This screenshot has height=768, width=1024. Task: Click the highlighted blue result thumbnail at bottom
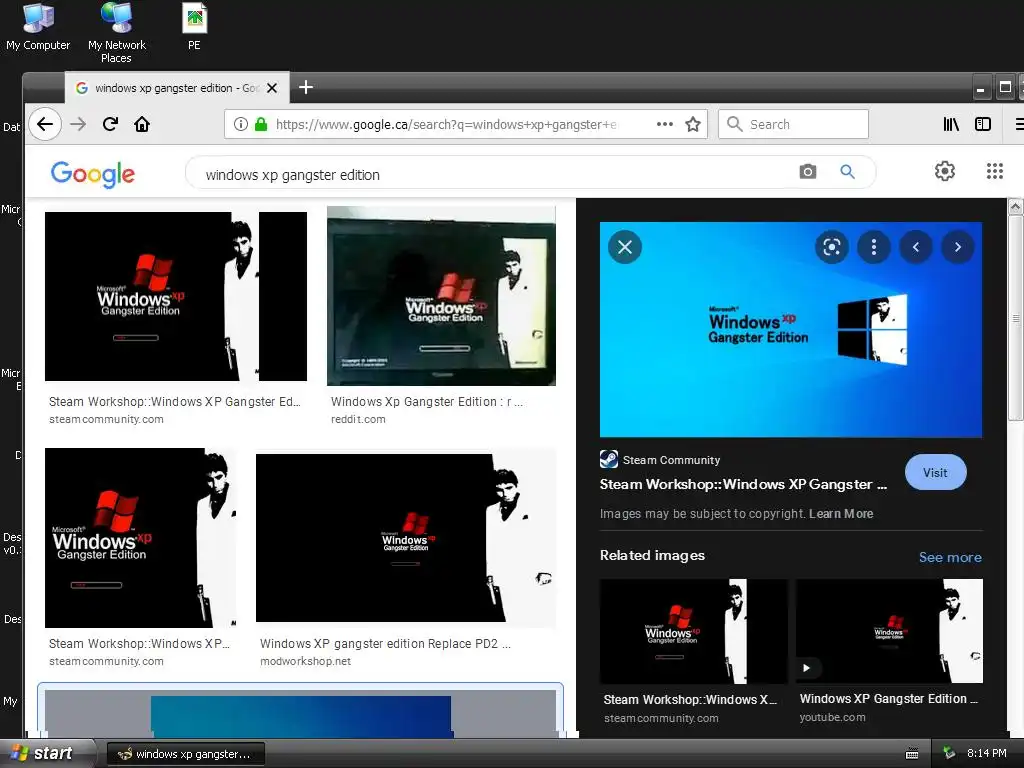300,714
